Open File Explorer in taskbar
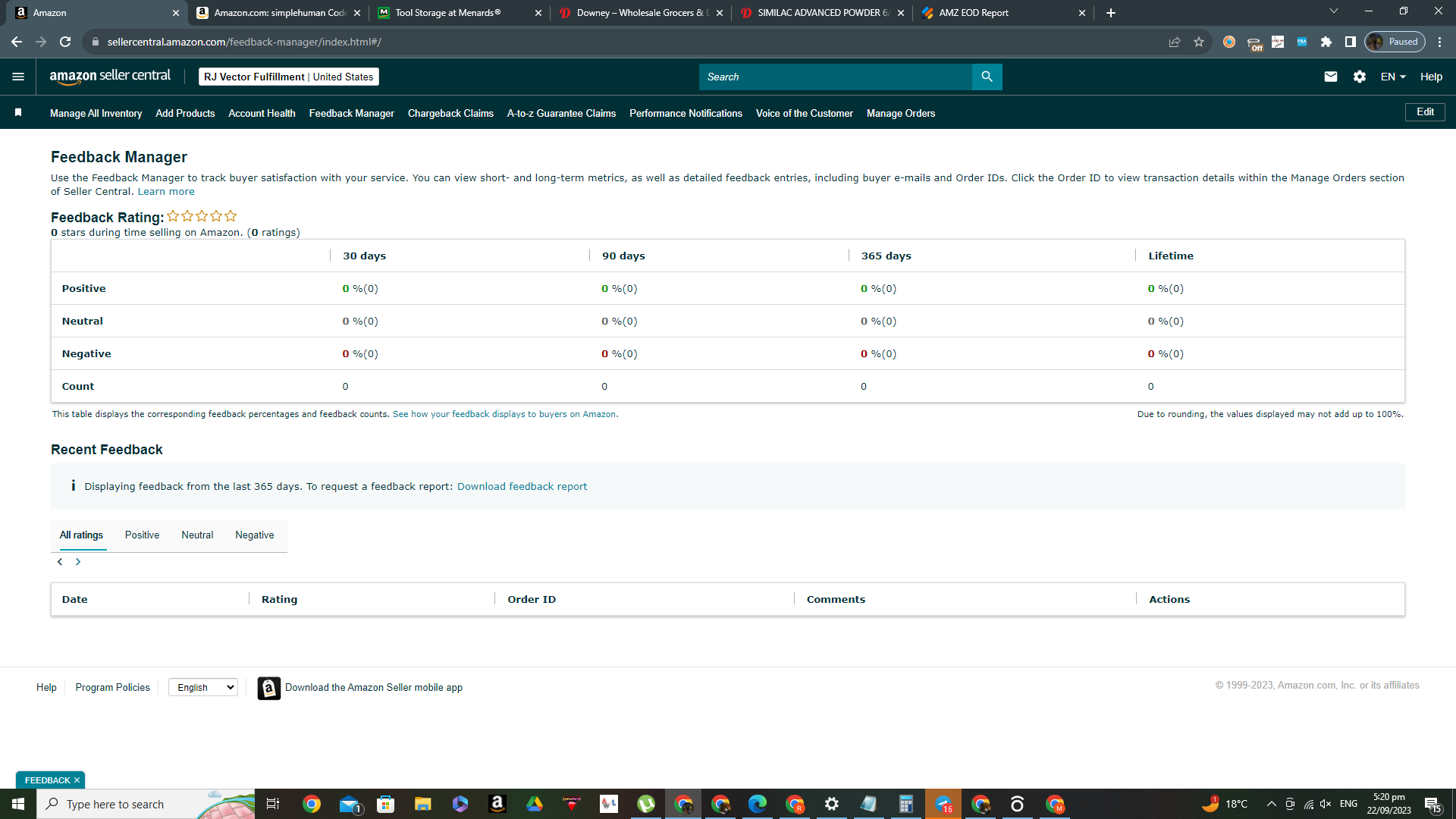Screen dimensions: 1456x819 click(x=423, y=804)
